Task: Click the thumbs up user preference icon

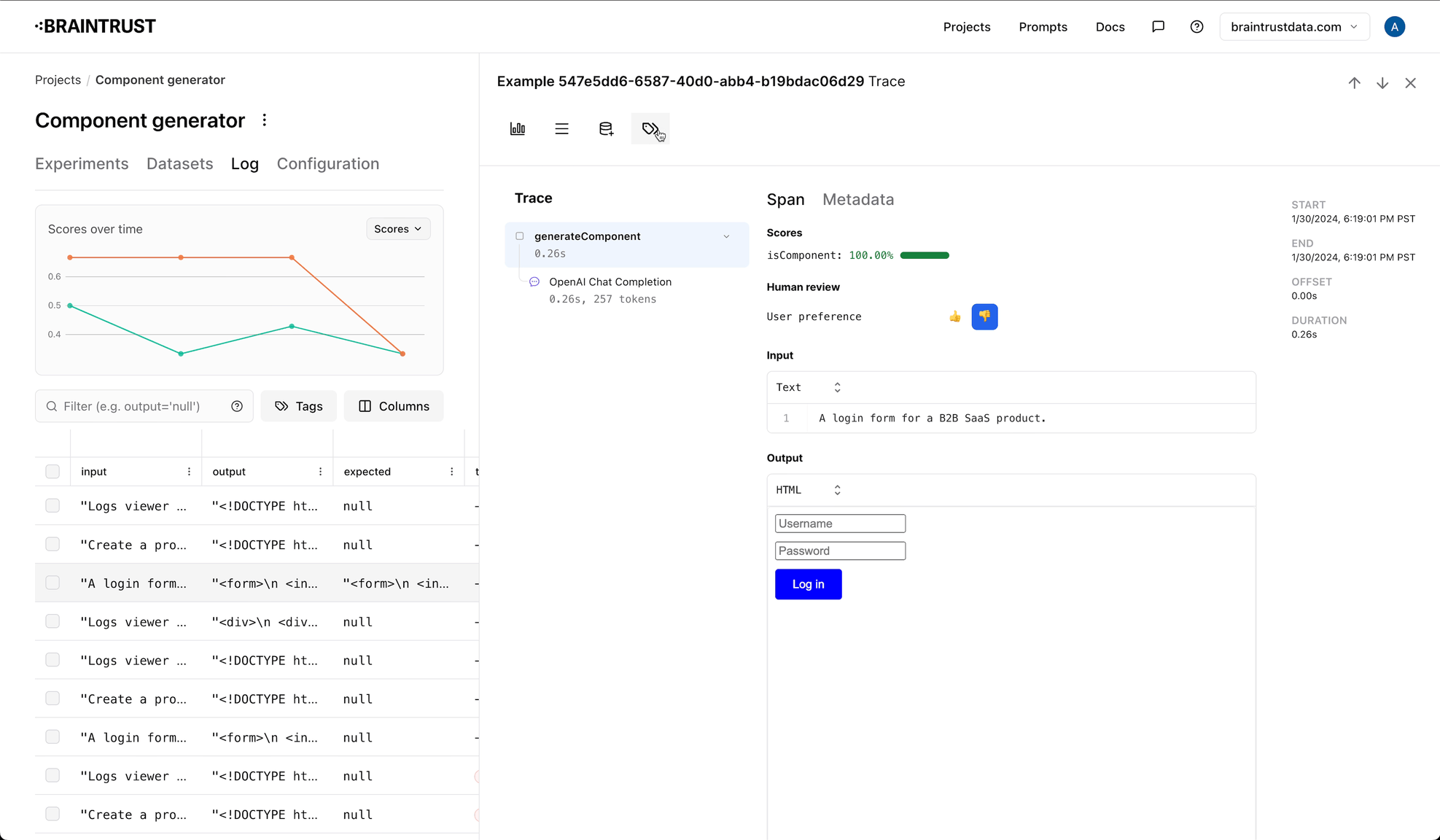Action: pyautogui.click(x=954, y=316)
